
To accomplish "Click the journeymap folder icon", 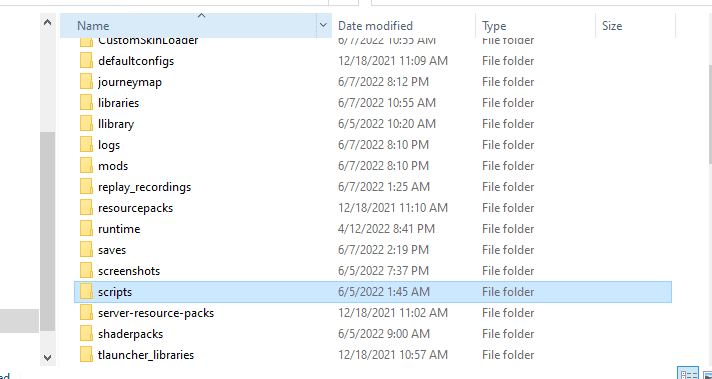I will tap(86, 82).
